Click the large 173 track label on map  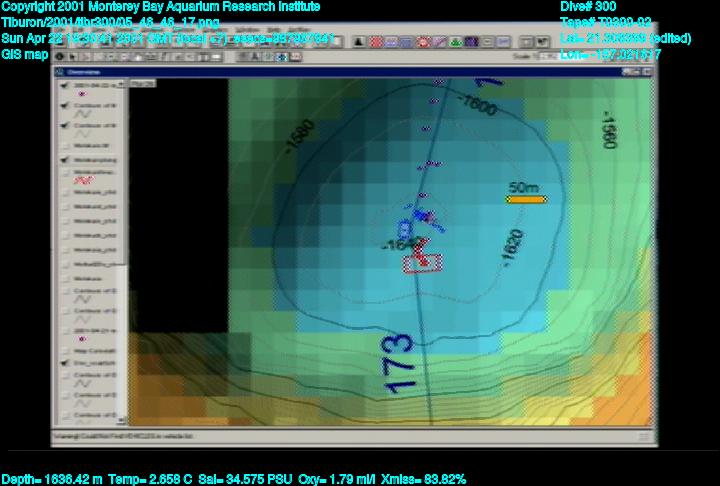tap(398, 372)
